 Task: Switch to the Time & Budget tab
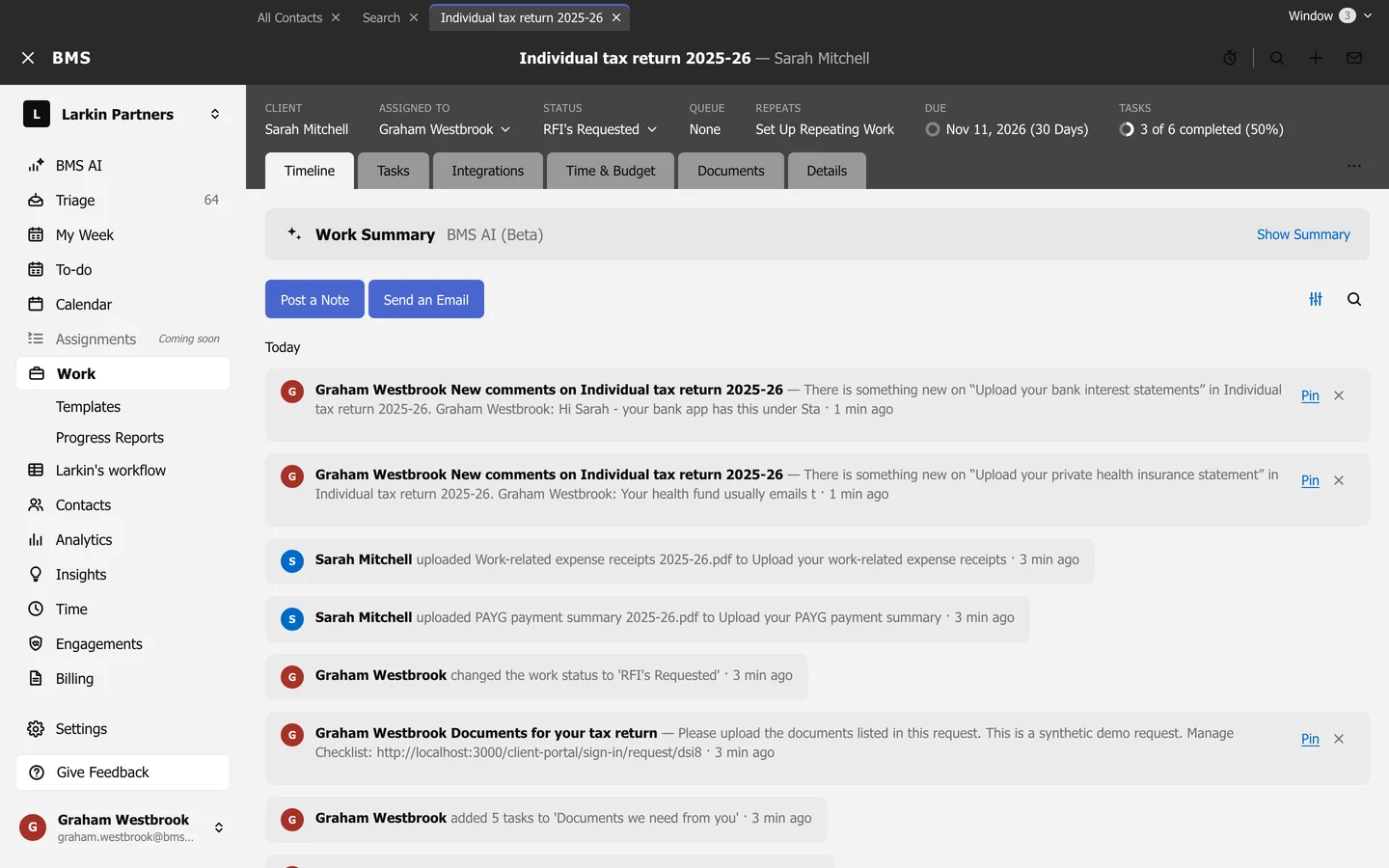point(611,171)
